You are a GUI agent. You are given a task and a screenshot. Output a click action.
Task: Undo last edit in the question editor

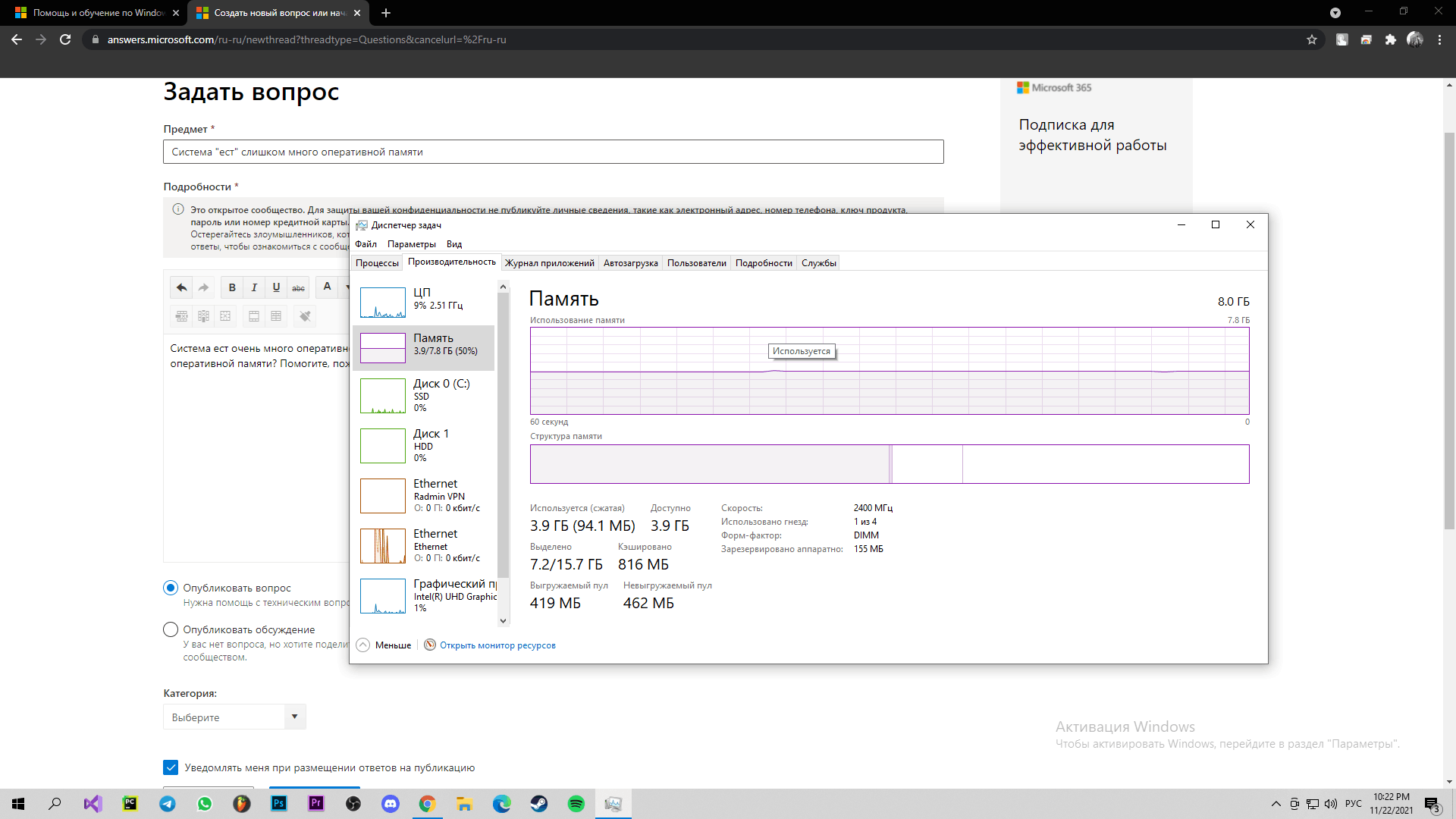click(181, 287)
